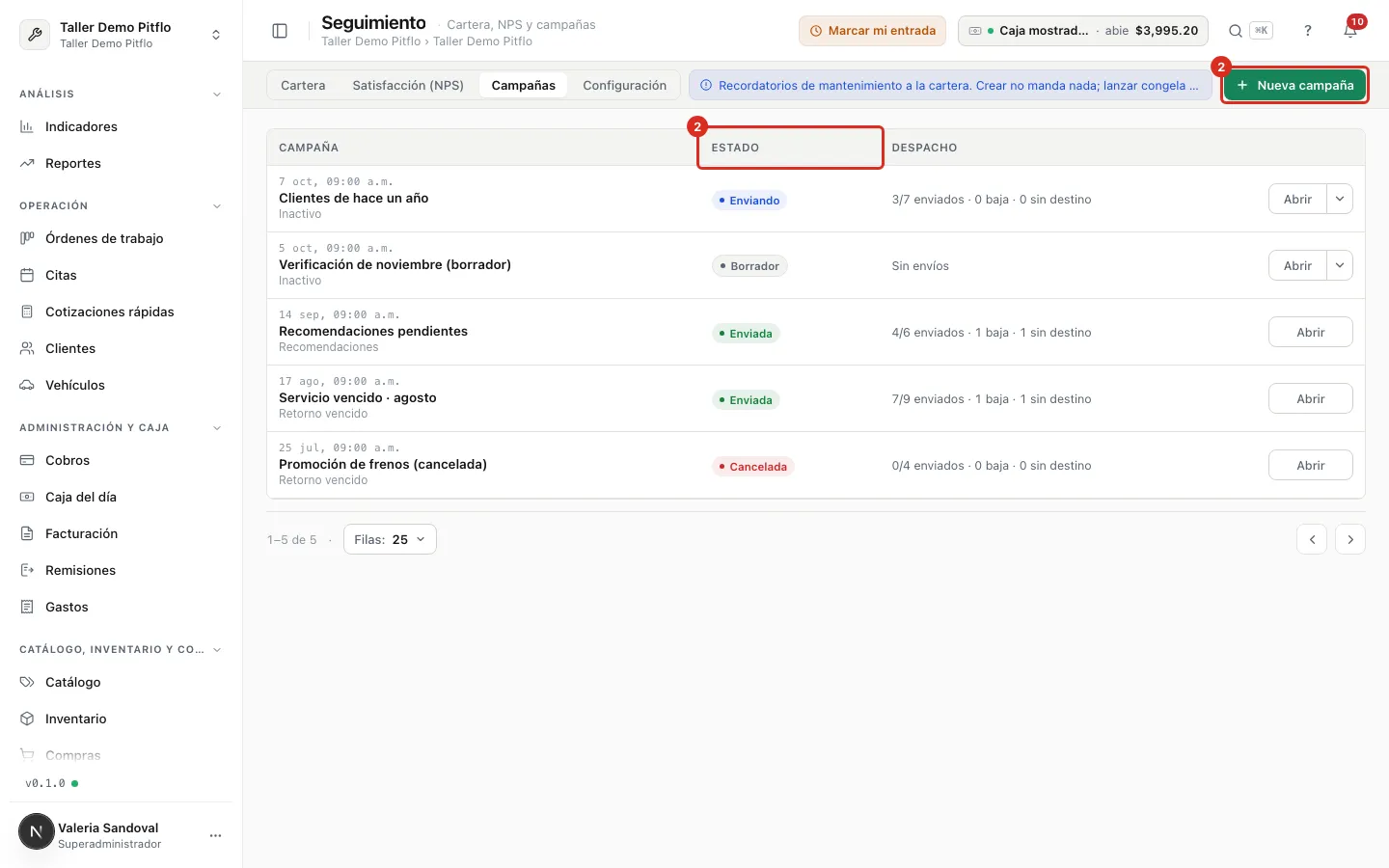Screen dimensions: 1389x868
Task: Click Marcar mi entrada button
Action: (872, 31)
